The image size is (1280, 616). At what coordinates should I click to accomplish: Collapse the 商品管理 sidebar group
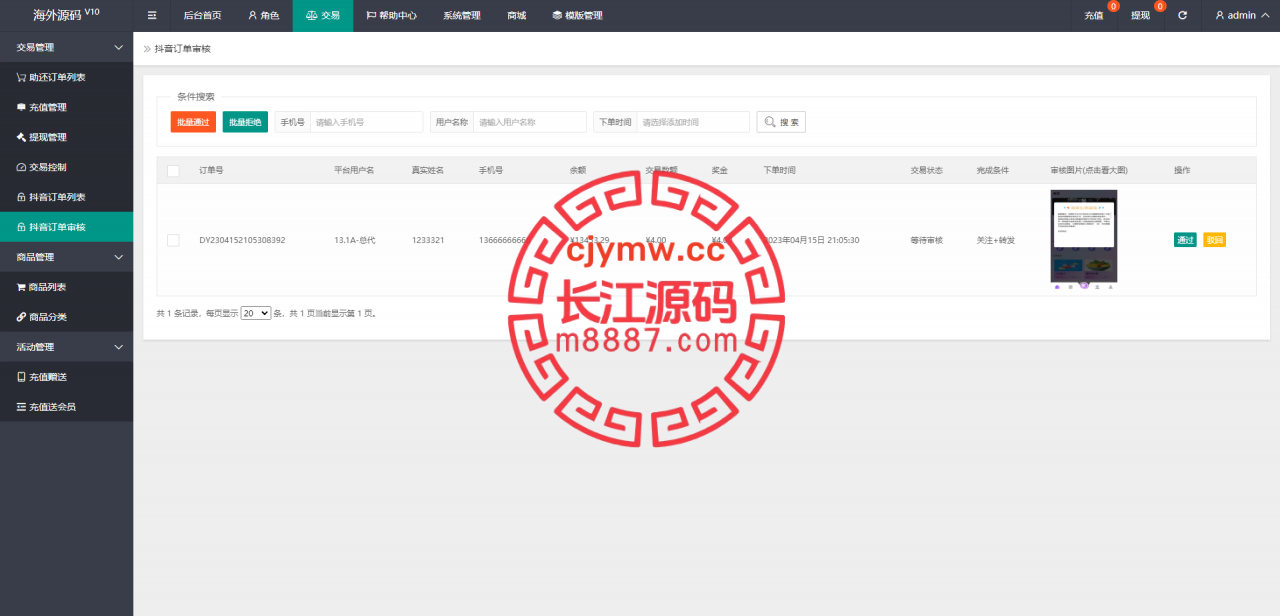[x=119, y=257]
